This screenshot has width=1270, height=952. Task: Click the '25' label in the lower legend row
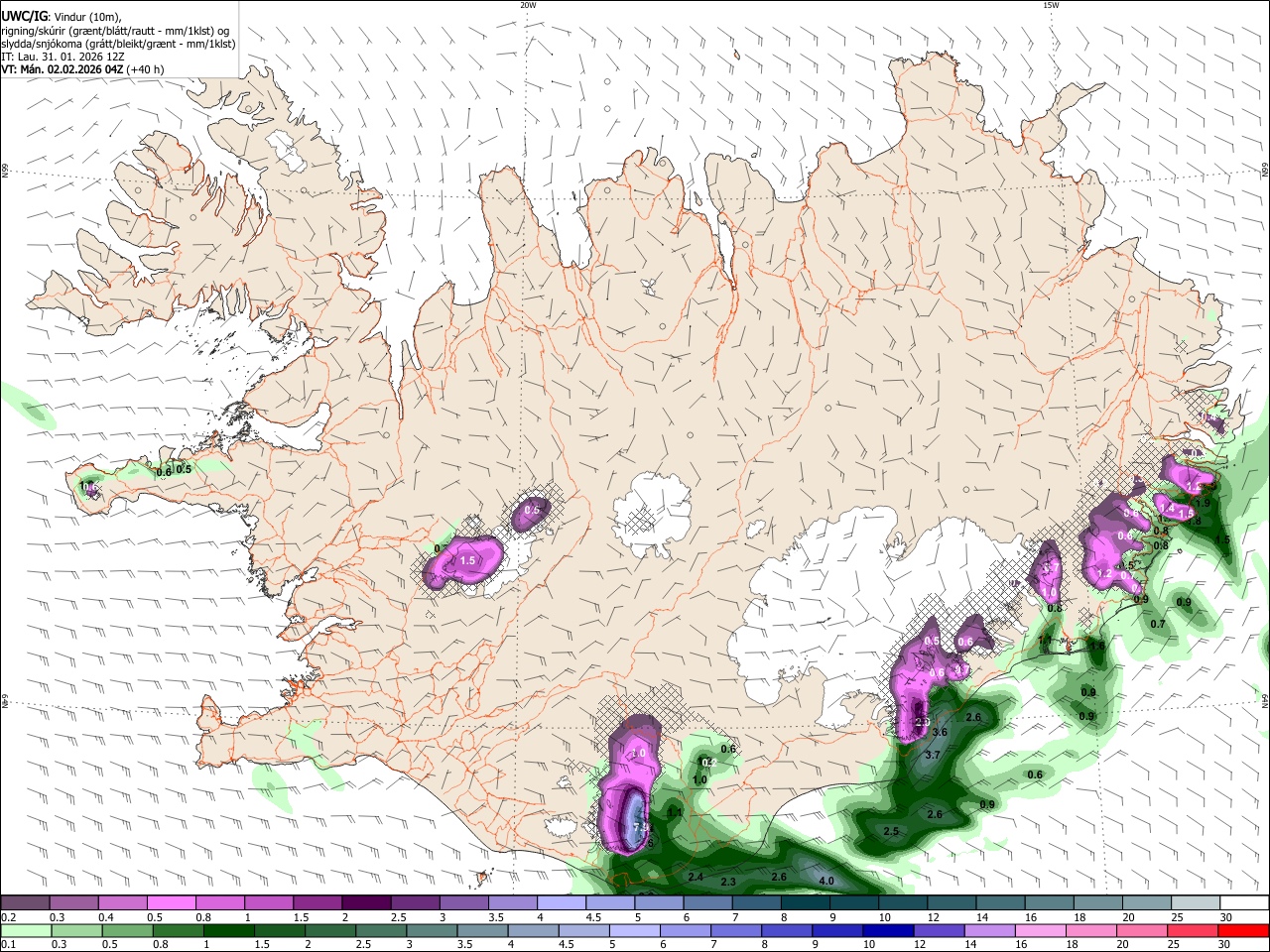tap(1172, 944)
